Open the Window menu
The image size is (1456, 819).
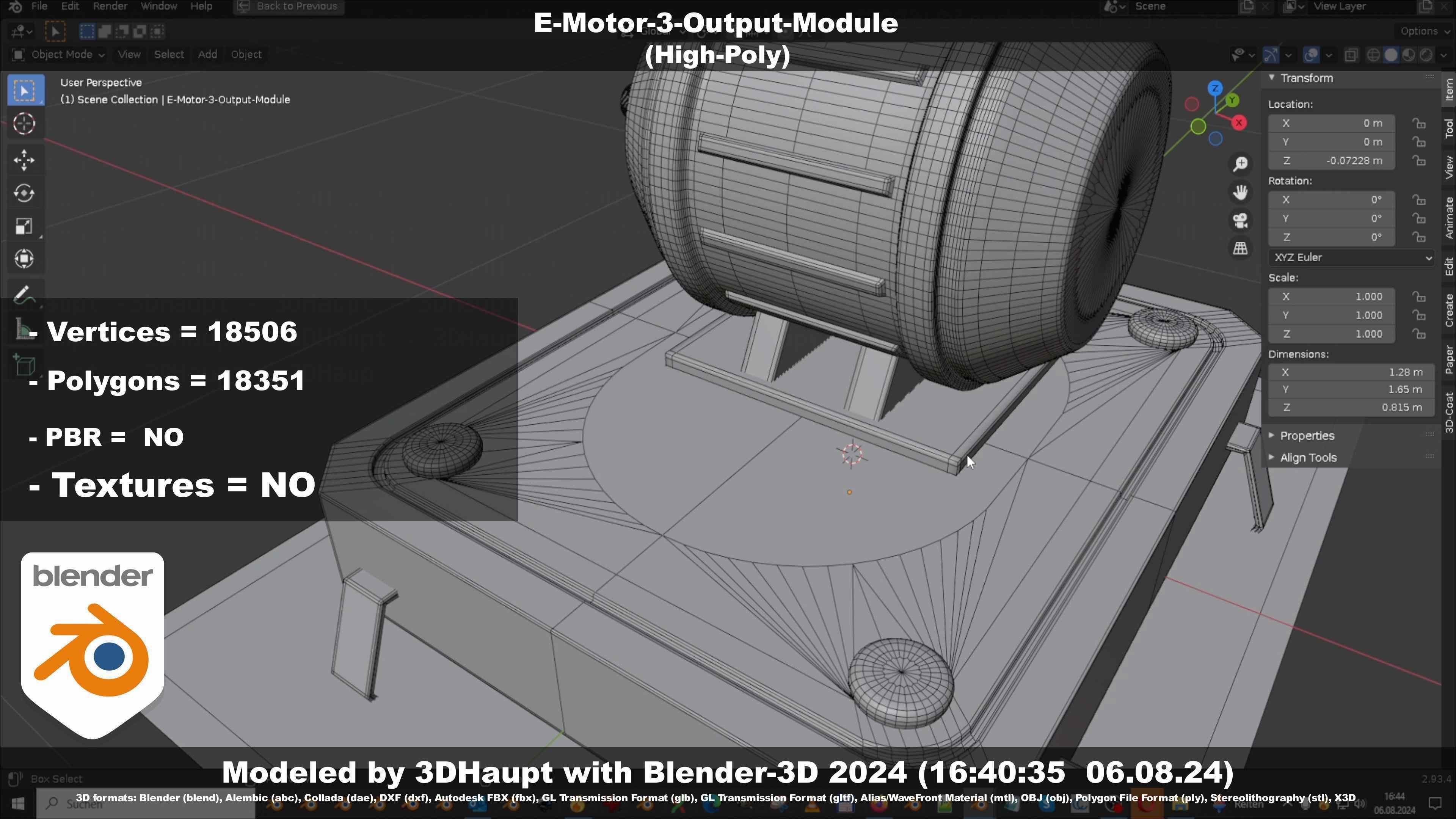pyautogui.click(x=159, y=6)
